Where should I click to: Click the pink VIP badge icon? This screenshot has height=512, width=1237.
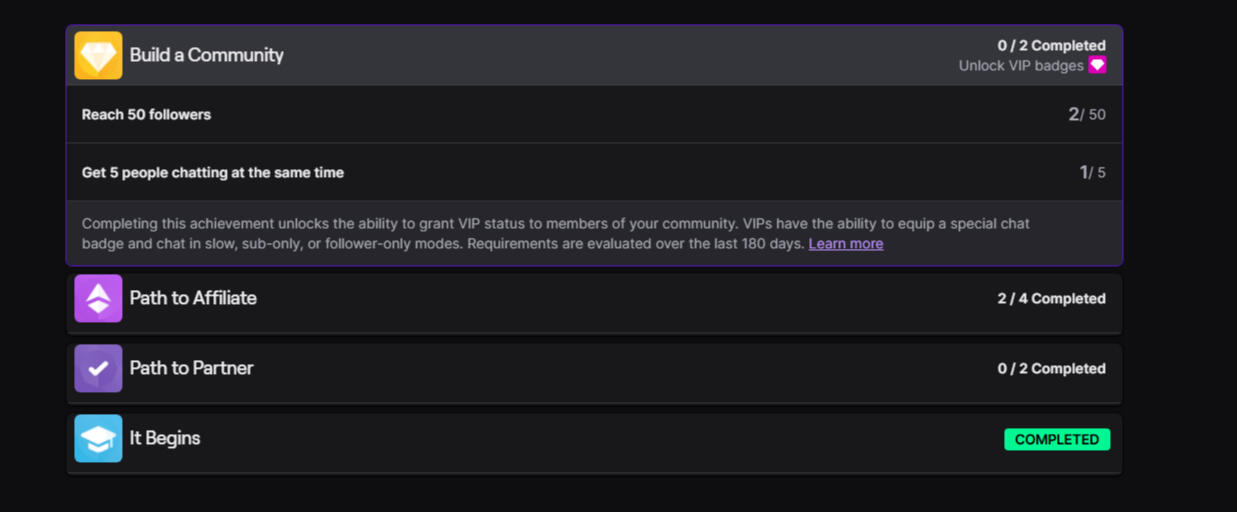1097,65
